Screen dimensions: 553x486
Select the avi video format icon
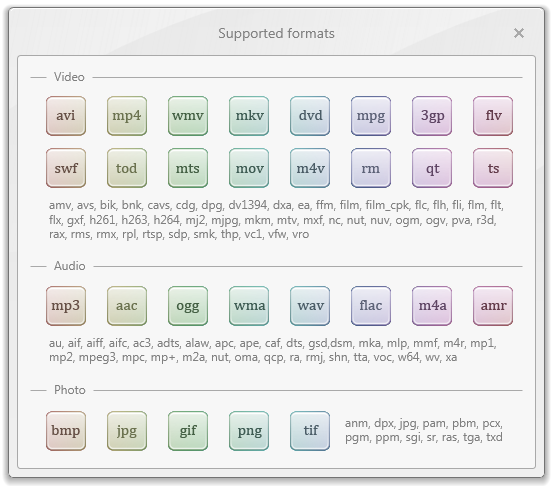(x=66, y=116)
